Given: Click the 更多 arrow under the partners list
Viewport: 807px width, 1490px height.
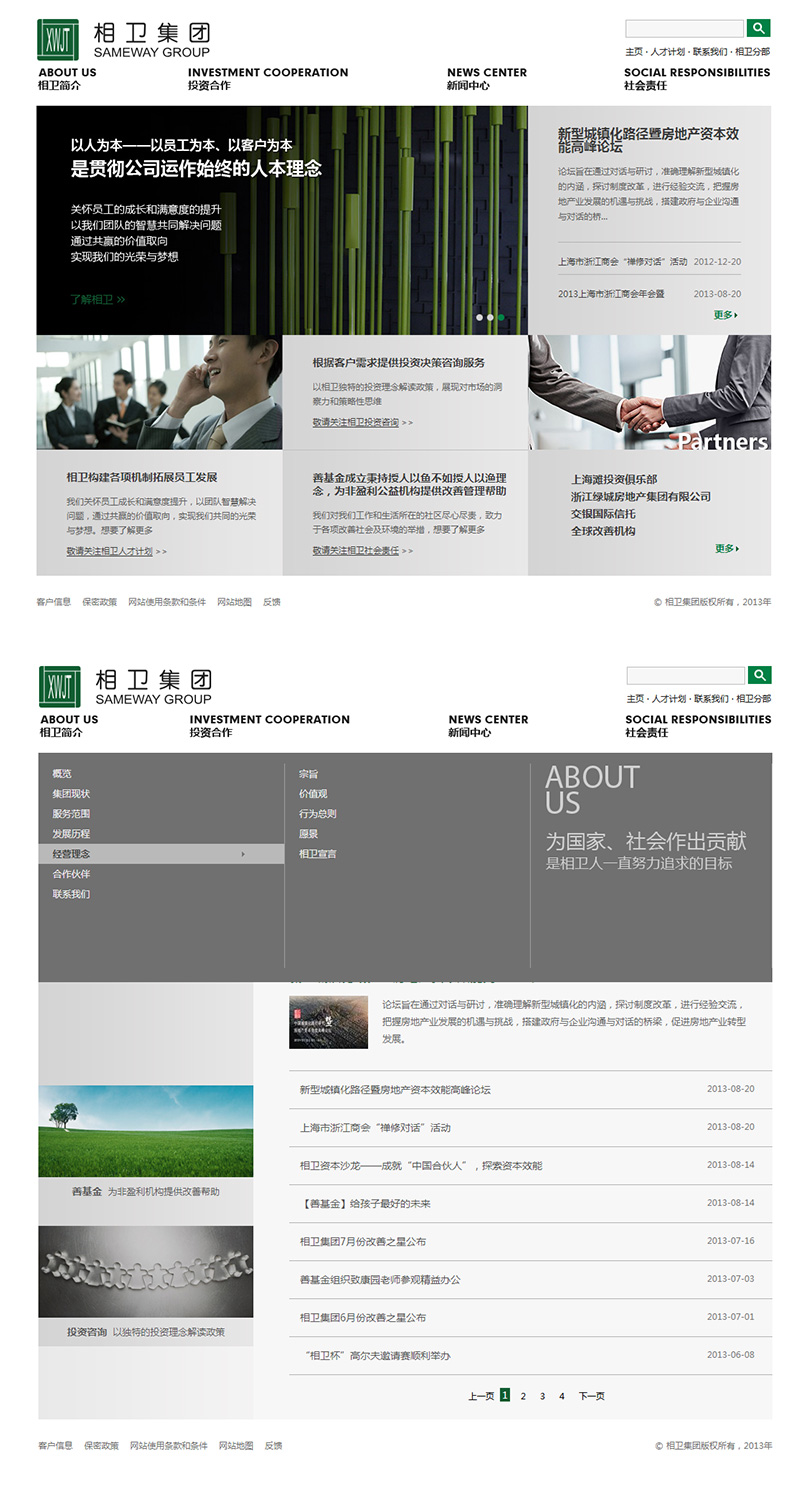Looking at the screenshot, I should (x=726, y=548).
